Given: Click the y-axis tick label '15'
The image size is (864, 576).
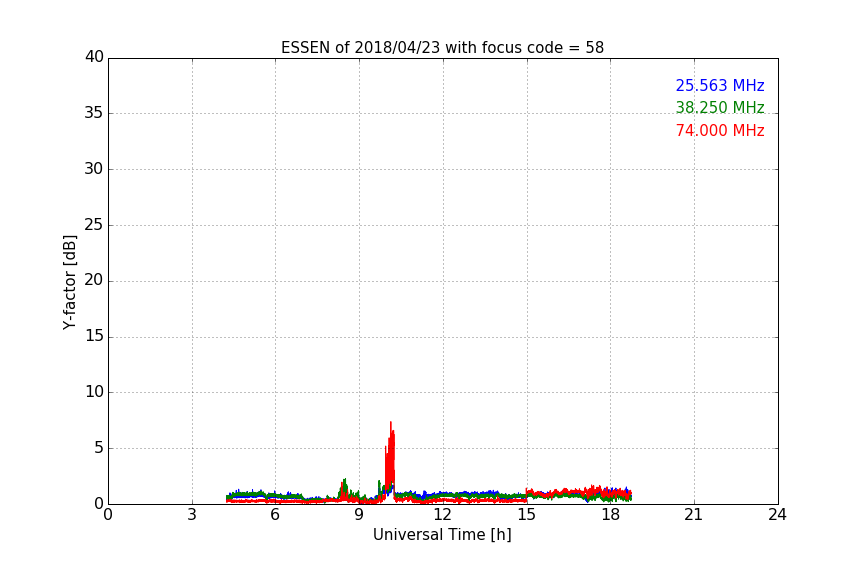Looking at the screenshot, I should click(94, 336).
